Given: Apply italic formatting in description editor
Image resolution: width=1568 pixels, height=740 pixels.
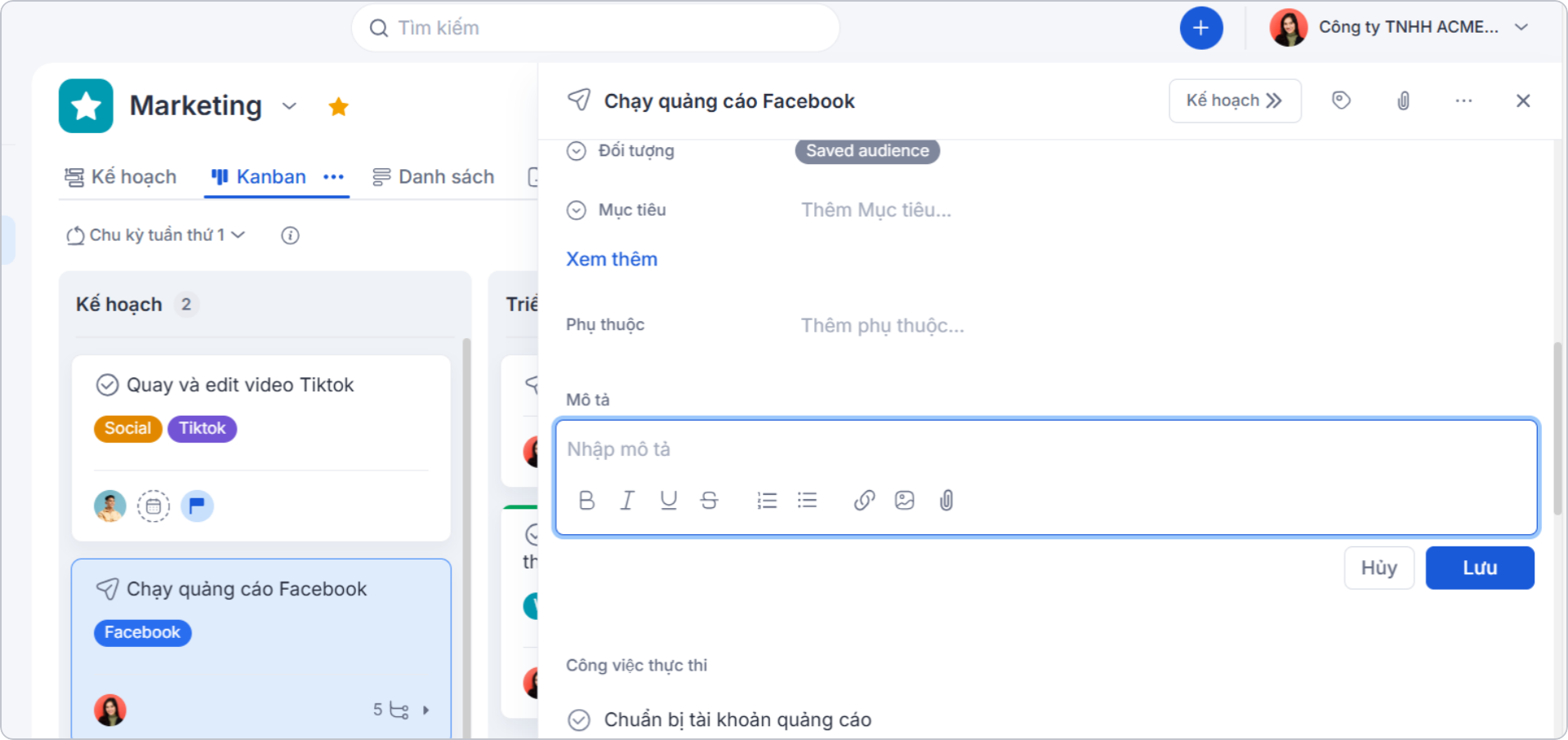Looking at the screenshot, I should pyautogui.click(x=627, y=500).
